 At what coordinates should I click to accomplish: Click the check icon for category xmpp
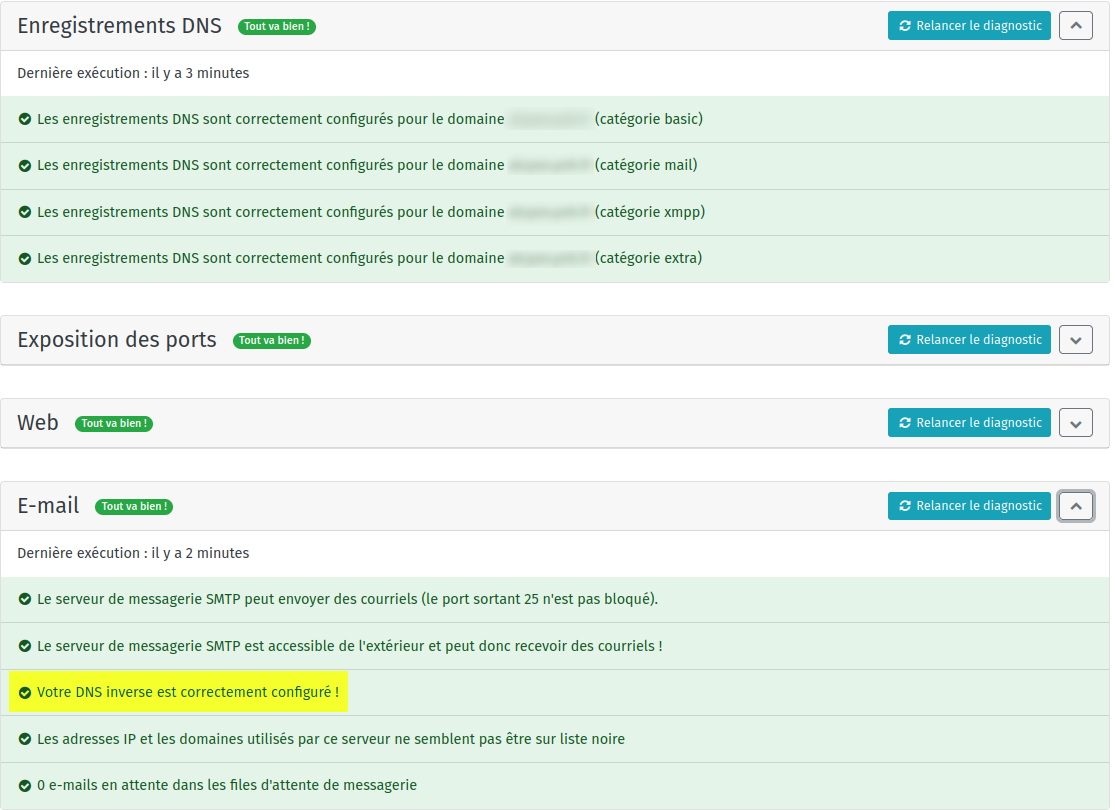click(x=25, y=213)
